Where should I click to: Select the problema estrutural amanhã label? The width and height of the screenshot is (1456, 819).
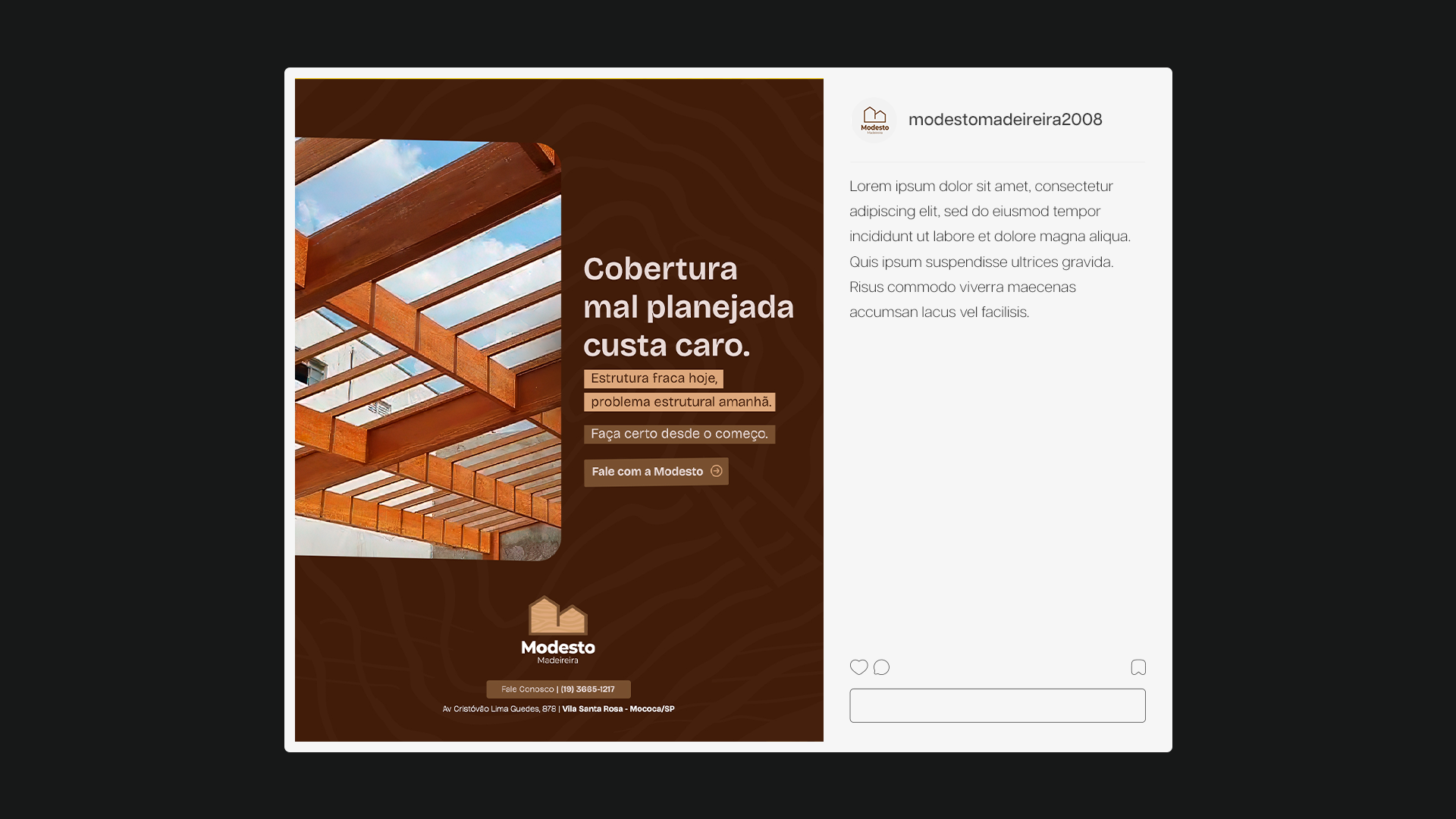coord(680,402)
